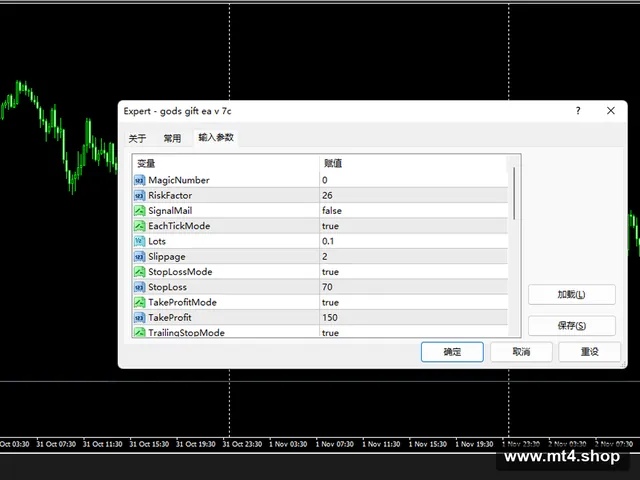Click the parameter list vertical scrollbar thumb

(x=514, y=193)
